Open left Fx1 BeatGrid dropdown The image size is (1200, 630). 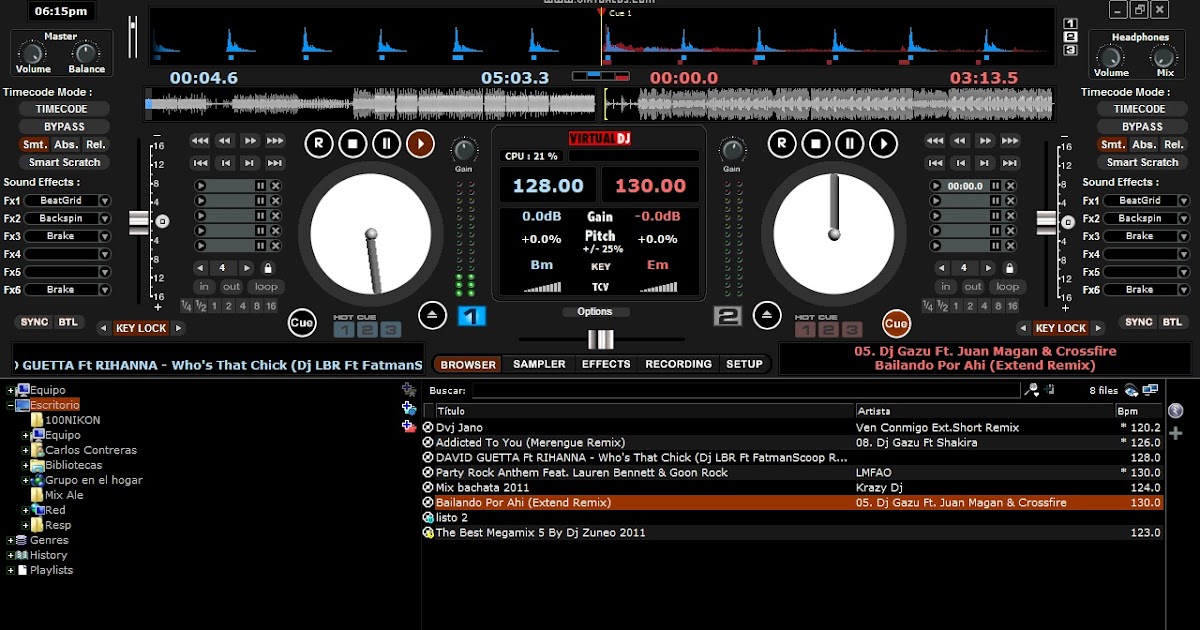coord(104,201)
